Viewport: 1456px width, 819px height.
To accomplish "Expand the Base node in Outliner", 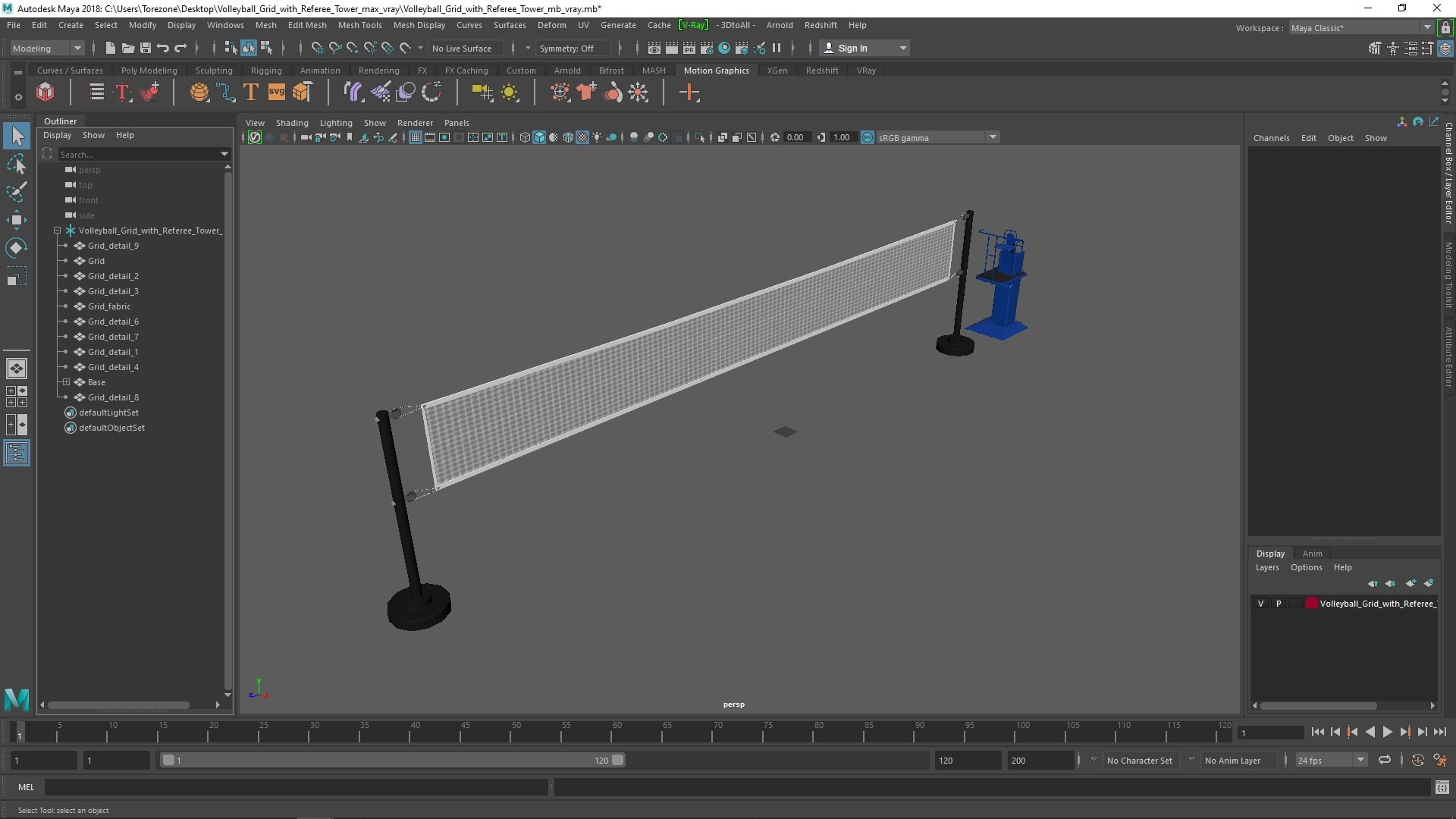I will (x=66, y=381).
